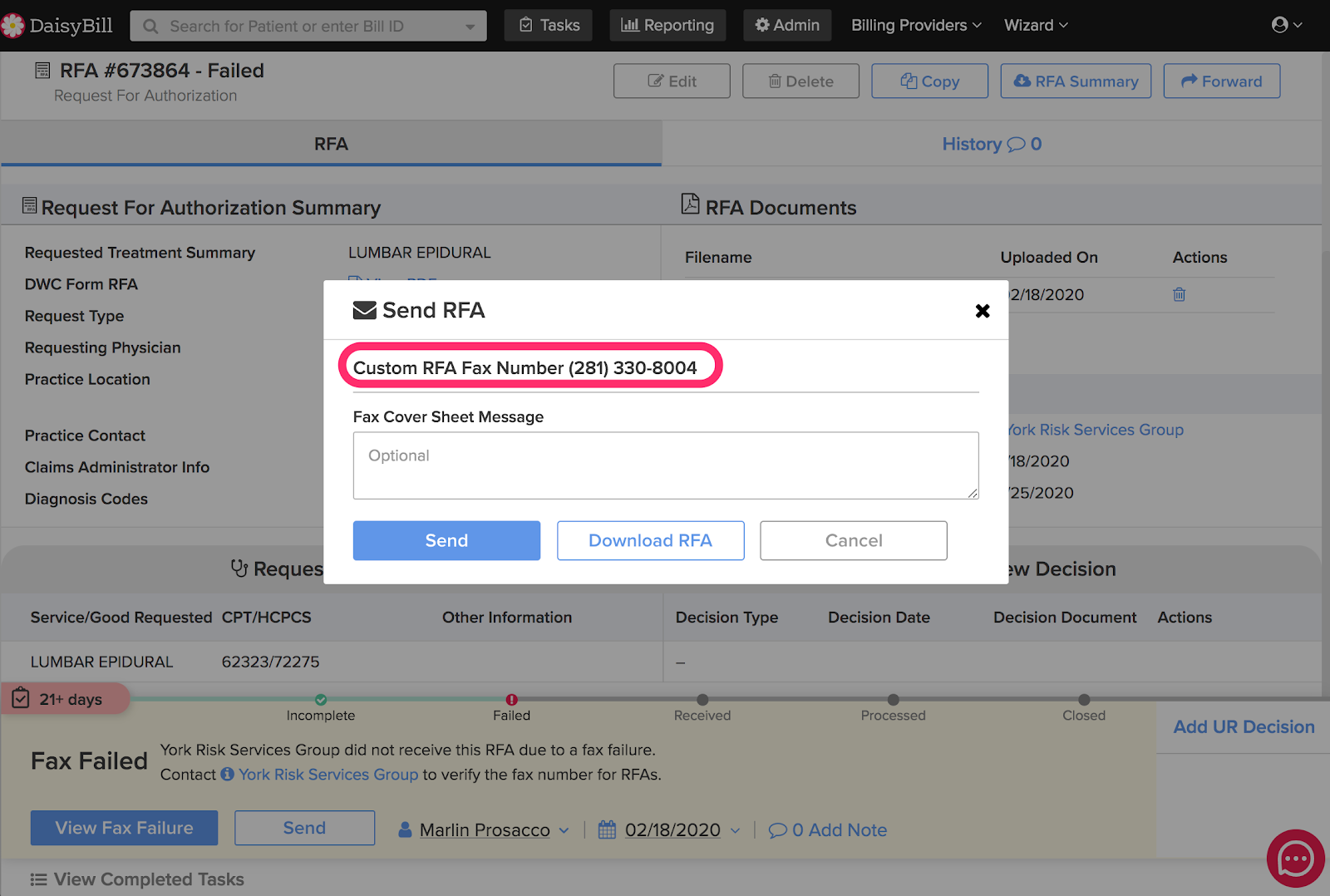Viewport: 1330px width, 896px height.
Task: Open the Reporting menu
Action: pos(667,26)
